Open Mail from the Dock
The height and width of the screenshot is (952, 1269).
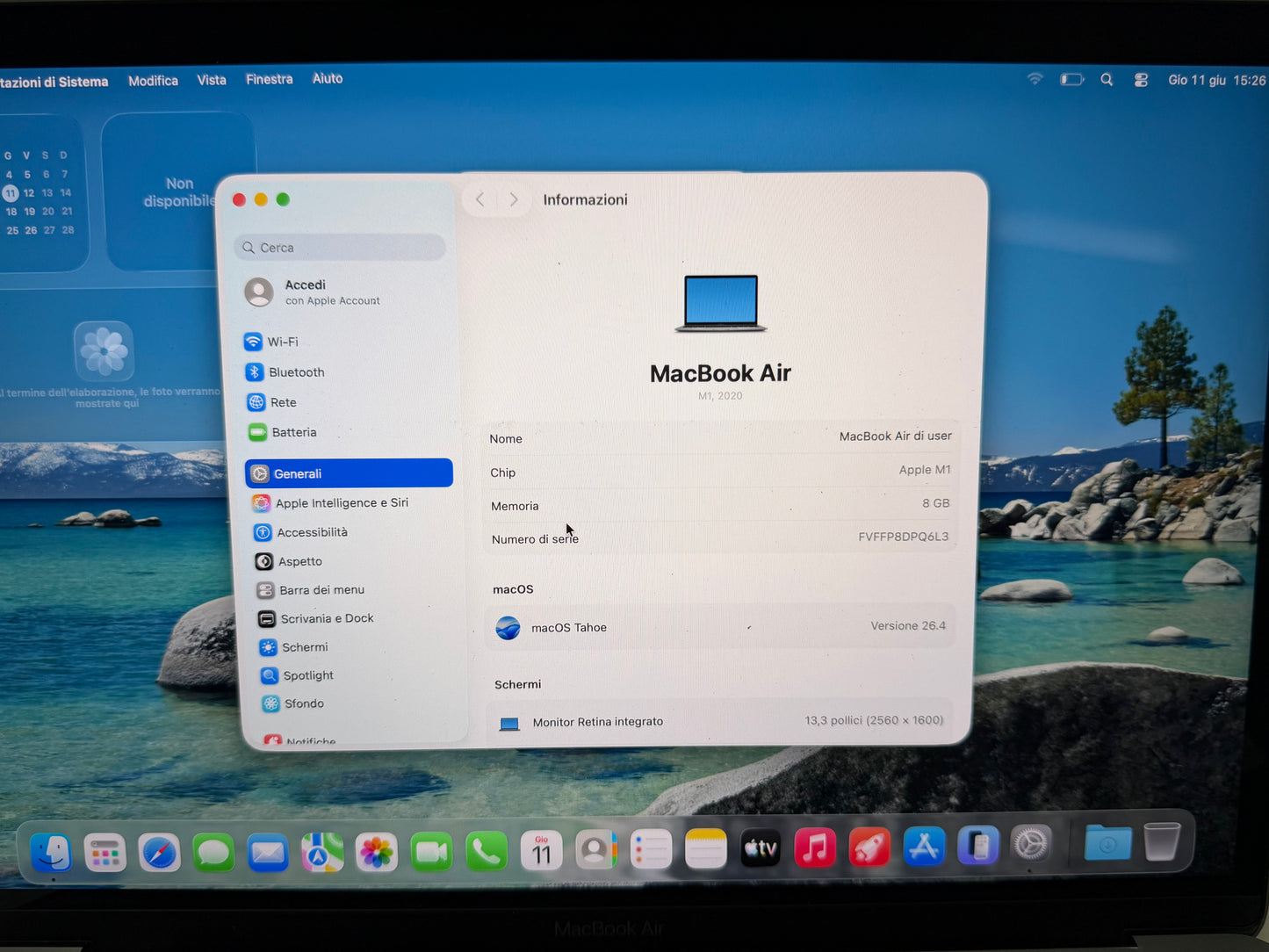(x=268, y=853)
